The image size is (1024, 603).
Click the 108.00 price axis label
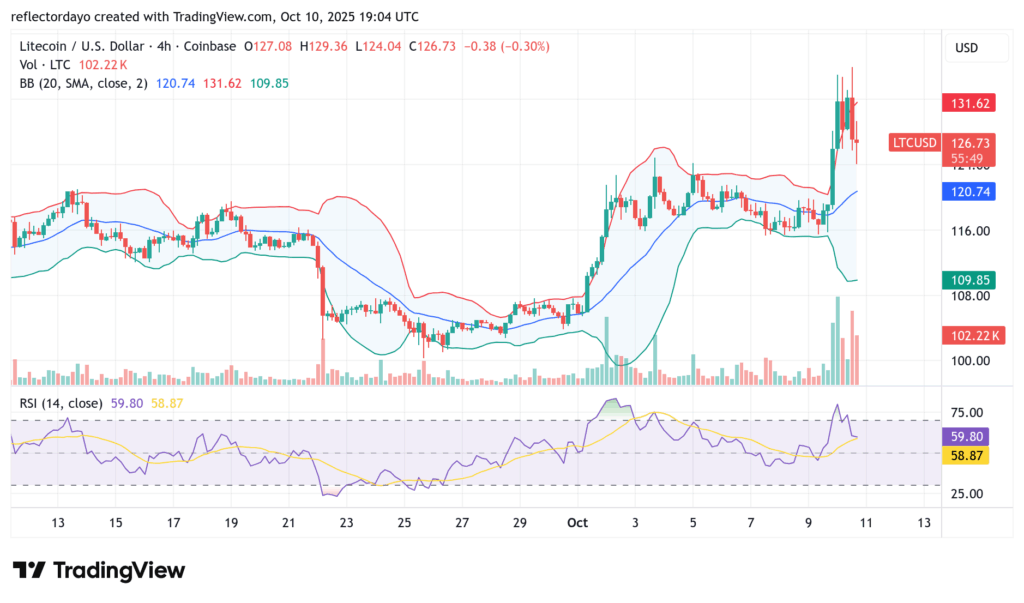pyautogui.click(x=970, y=296)
